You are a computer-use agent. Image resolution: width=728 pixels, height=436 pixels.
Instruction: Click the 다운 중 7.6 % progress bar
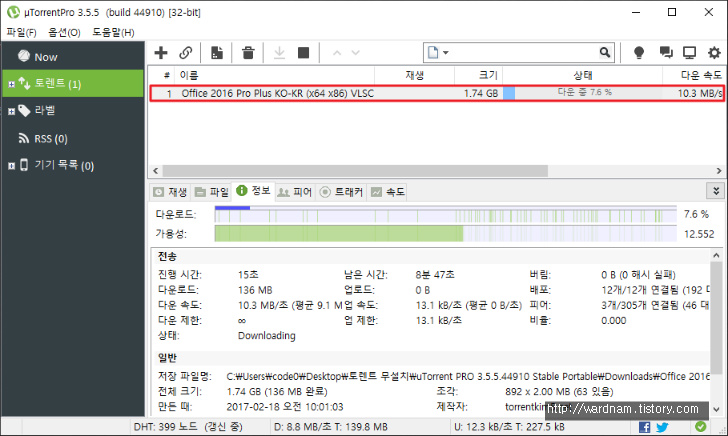tap(583, 93)
